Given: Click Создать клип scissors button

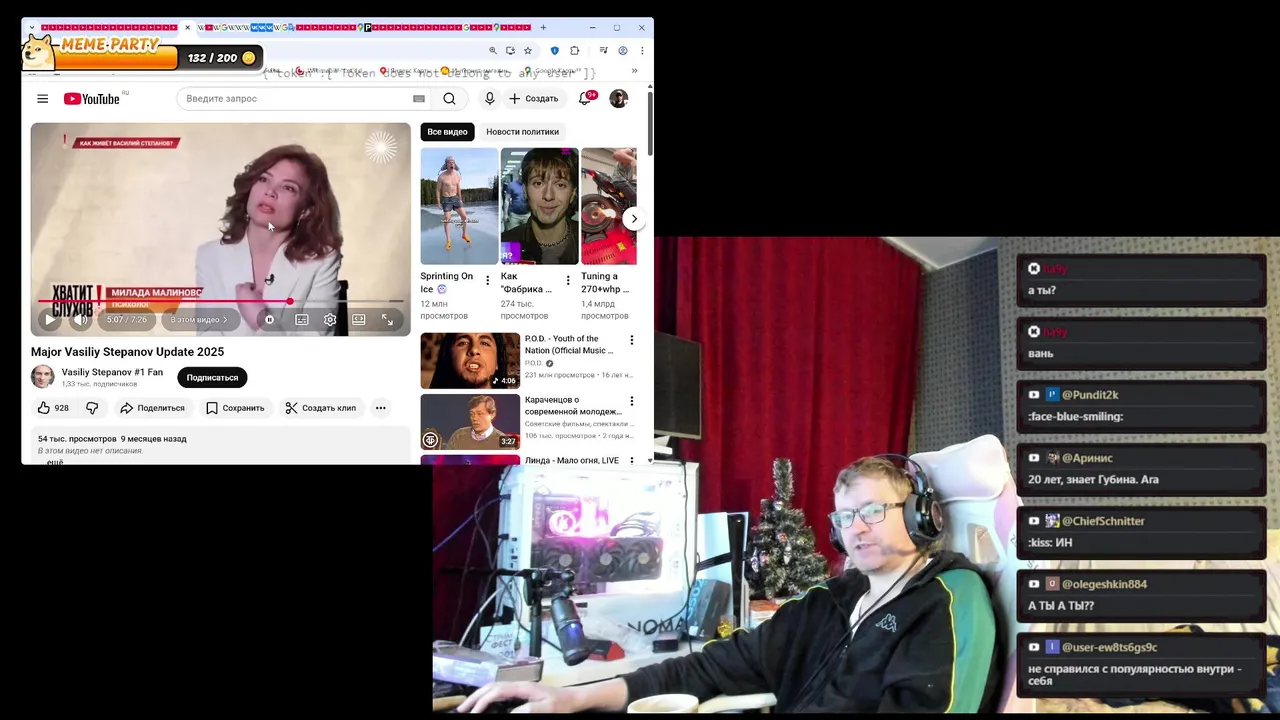Looking at the screenshot, I should pyautogui.click(x=320, y=408).
